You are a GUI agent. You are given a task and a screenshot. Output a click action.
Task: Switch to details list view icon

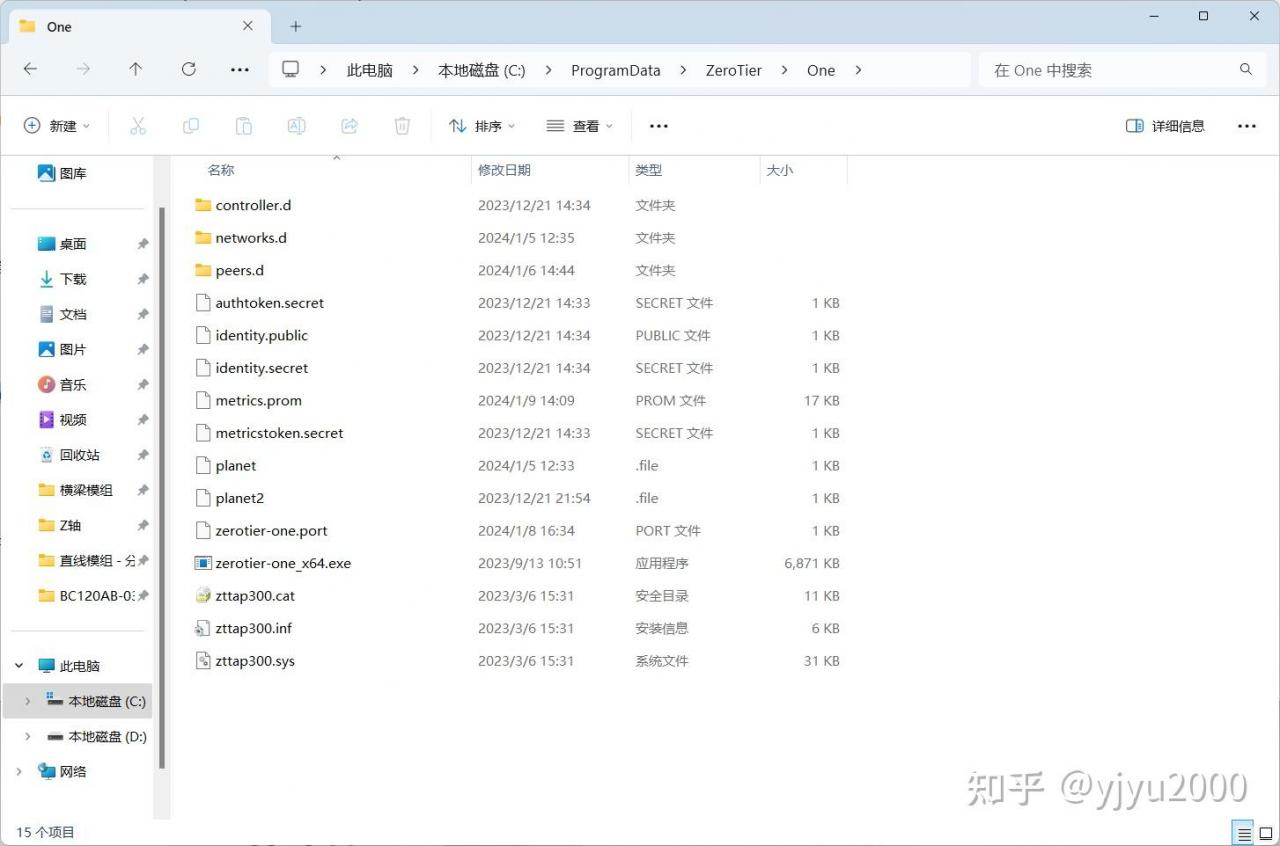click(1243, 833)
